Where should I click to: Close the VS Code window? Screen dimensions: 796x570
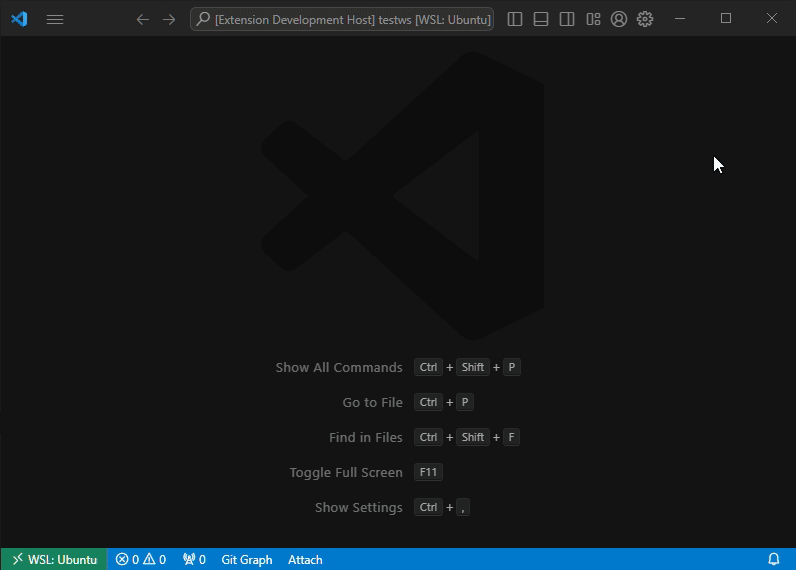(x=772, y=19)
